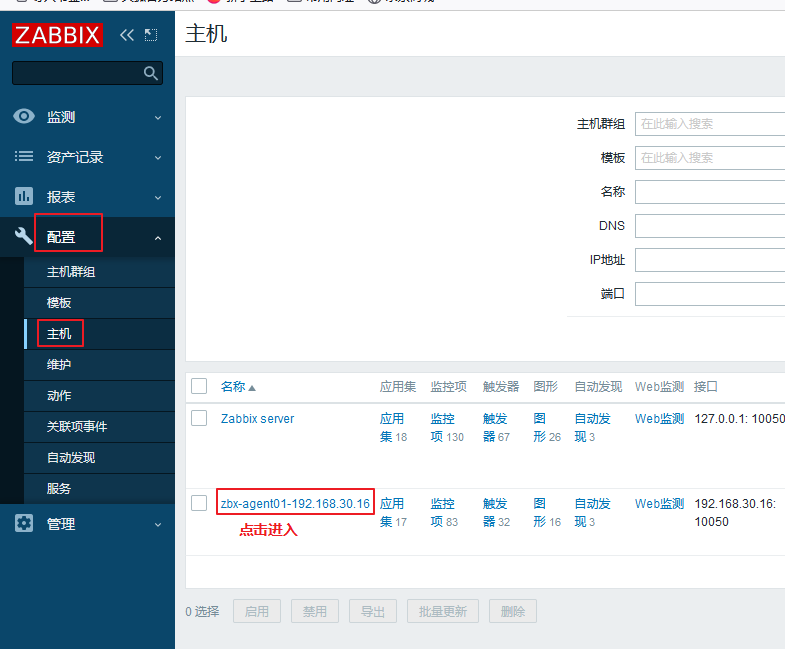Open 触发器 for Zabbix server
Screen dimensions: 785x649
pos(495,428)
